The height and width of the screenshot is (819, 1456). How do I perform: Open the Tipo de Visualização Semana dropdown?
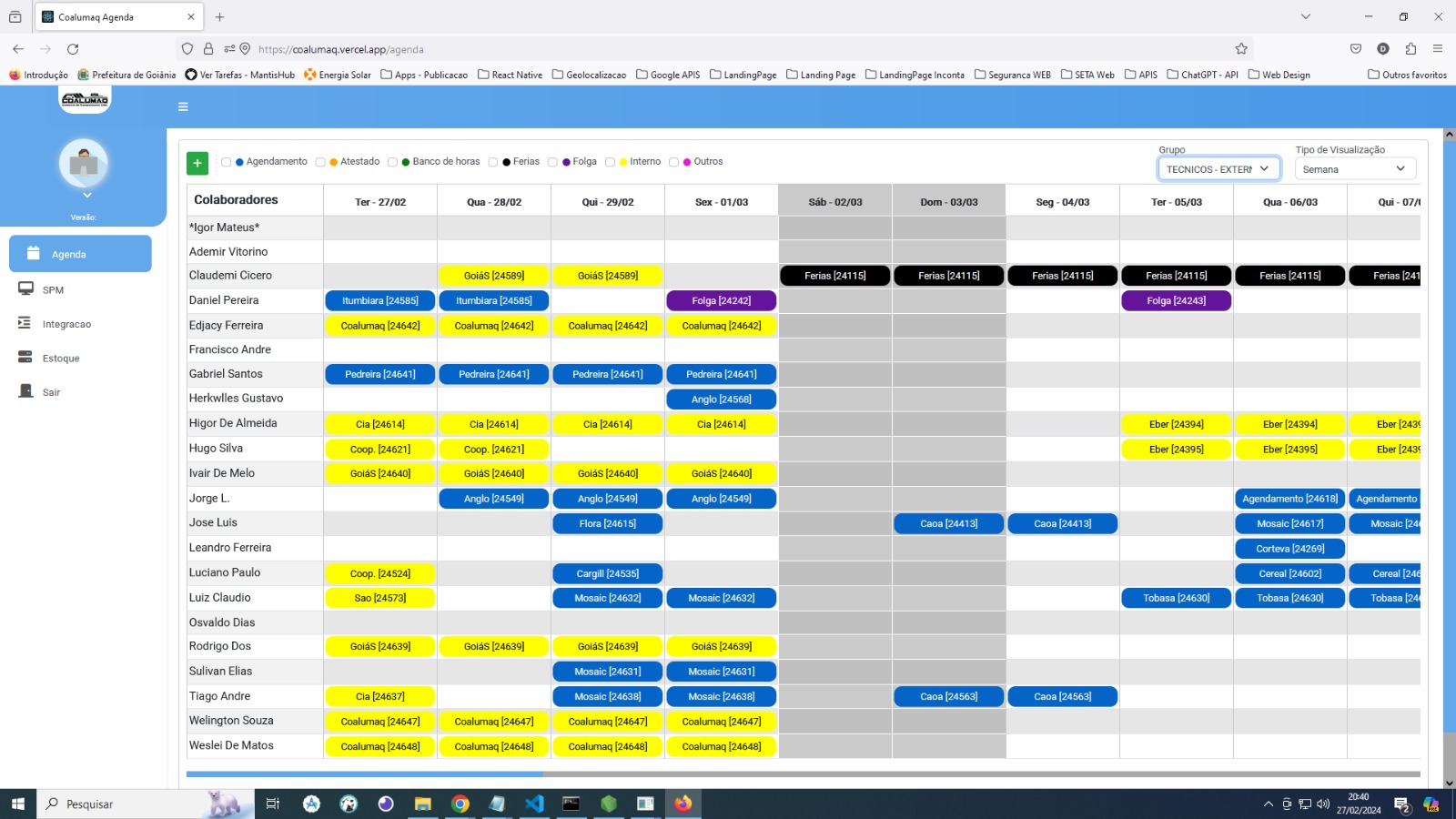point(1355,169)
